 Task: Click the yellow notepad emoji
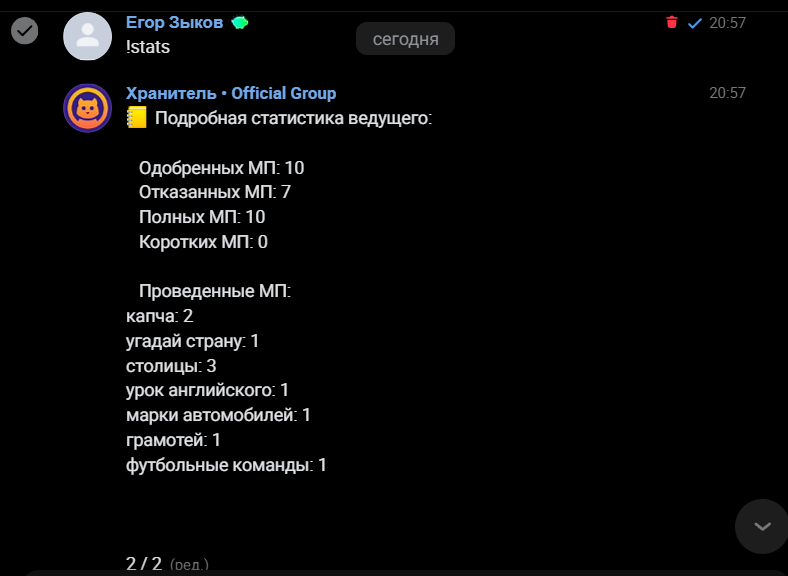pyautogui.click(x=136, y=118)
